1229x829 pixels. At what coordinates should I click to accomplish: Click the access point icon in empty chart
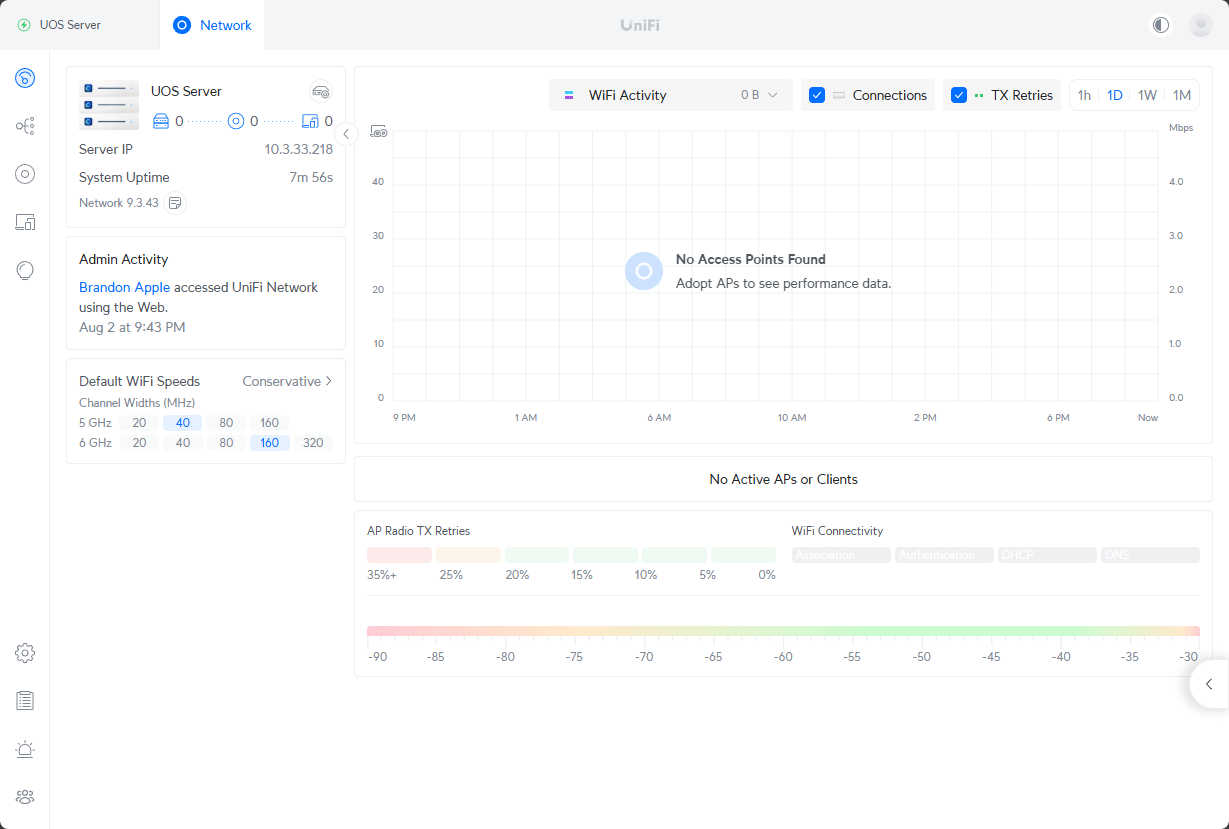point(644,271)
